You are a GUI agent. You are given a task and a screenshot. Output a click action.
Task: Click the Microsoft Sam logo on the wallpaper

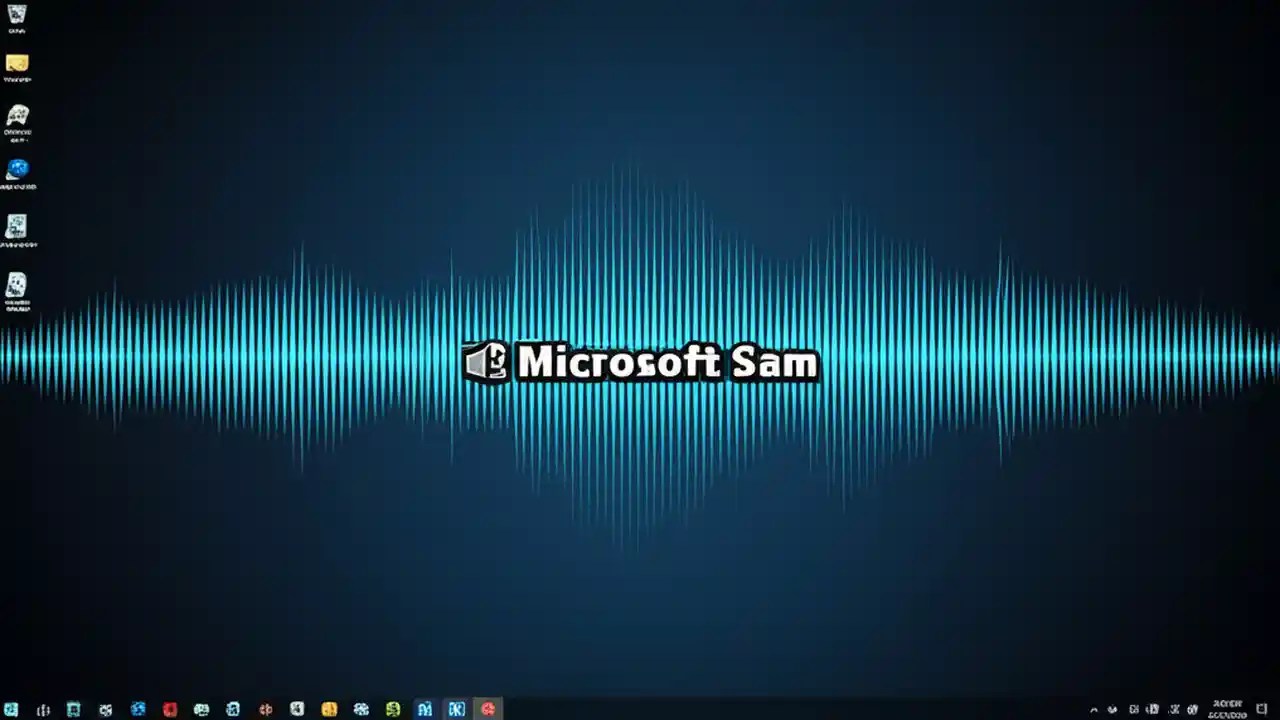(640, 362)
